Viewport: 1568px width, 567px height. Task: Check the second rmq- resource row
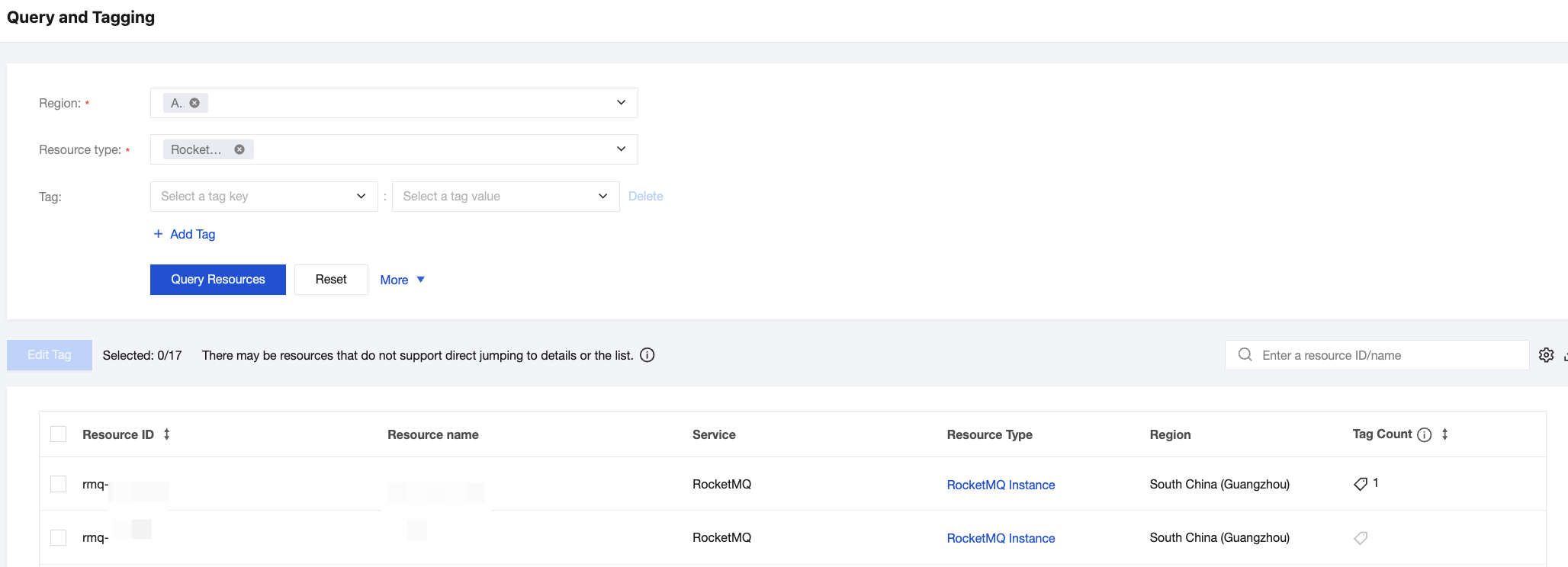tap(59, 538)
